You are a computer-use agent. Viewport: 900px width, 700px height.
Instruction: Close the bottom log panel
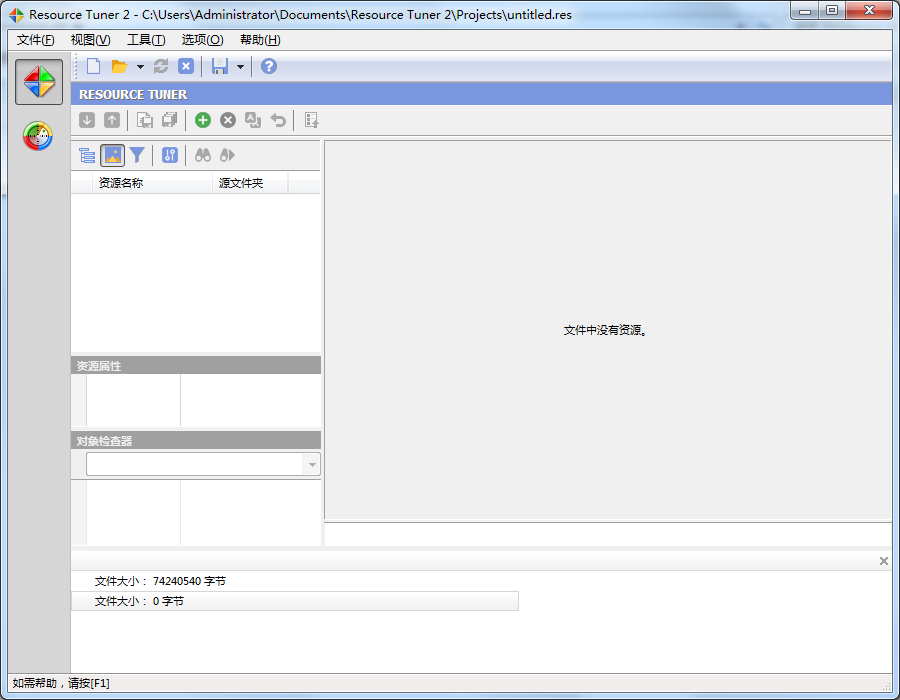pos(883,561)
